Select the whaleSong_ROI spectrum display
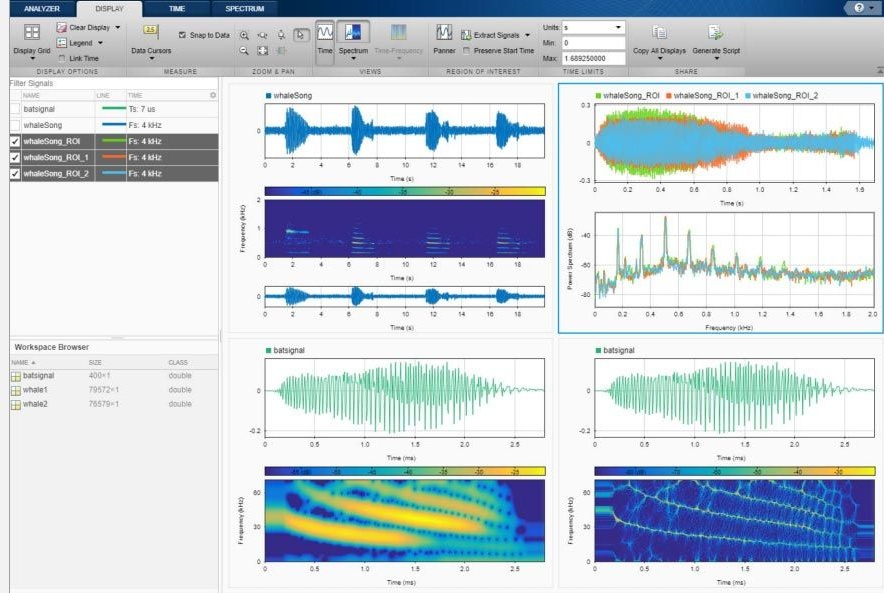 (734, 260)
